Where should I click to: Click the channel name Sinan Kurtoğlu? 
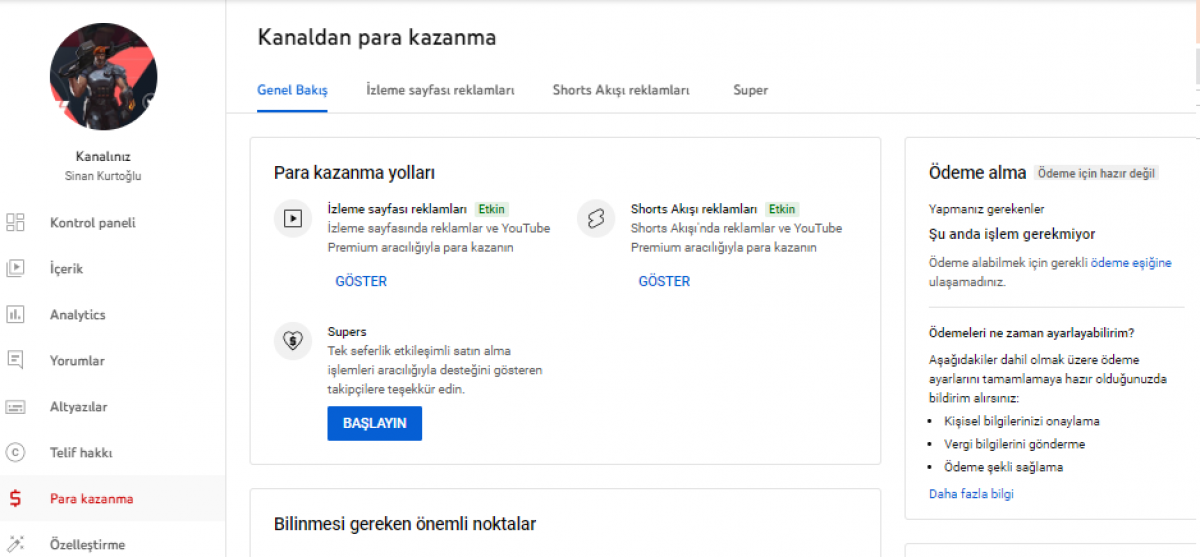coord(103,176)
